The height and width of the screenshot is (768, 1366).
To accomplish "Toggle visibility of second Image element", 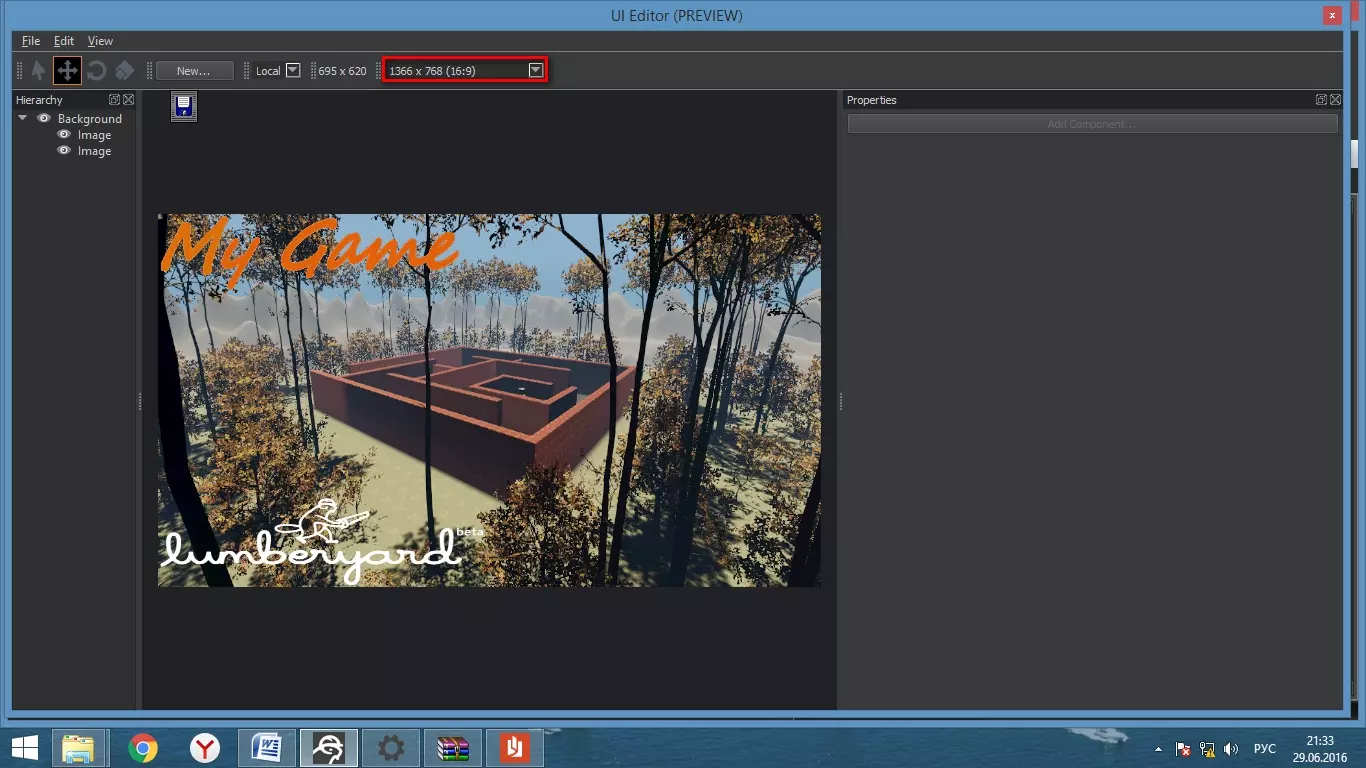I will pos(64,151).
